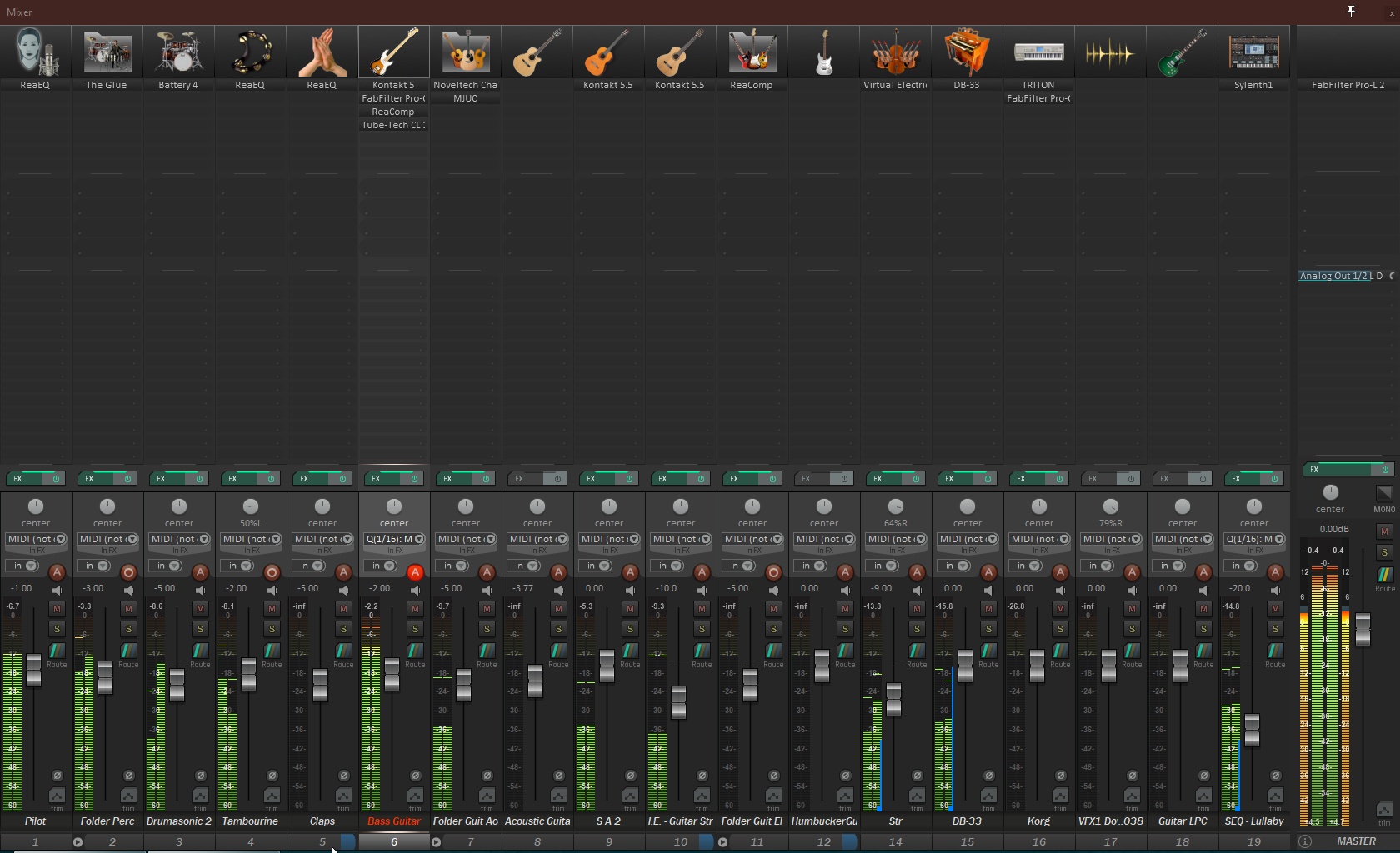Click the Acoustic Guita track's guitar icon
1400x853 pixels.
pyautogui.click(x=537, y=52)
